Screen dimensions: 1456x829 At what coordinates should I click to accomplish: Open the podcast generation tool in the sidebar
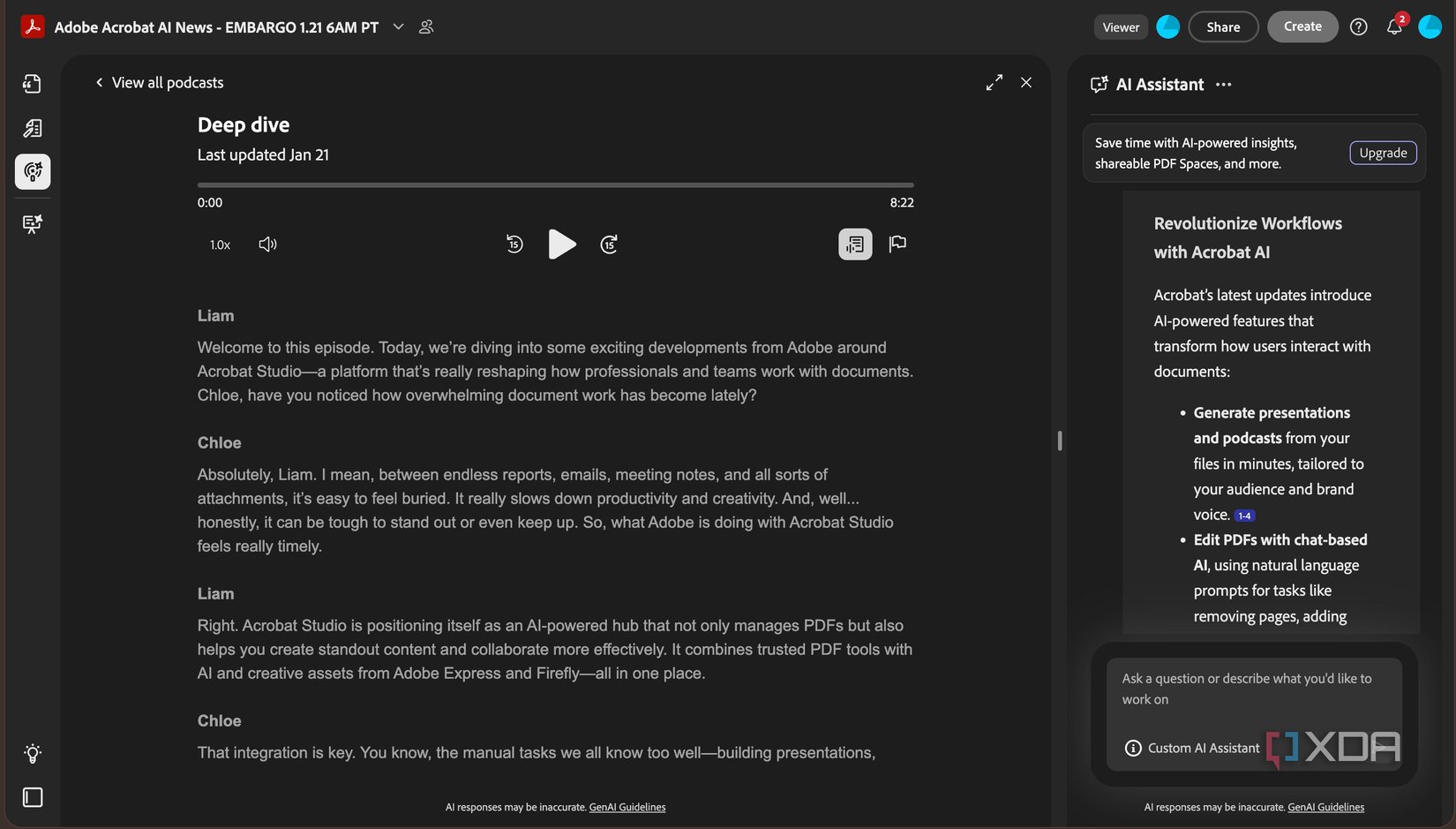pos(32,171)
